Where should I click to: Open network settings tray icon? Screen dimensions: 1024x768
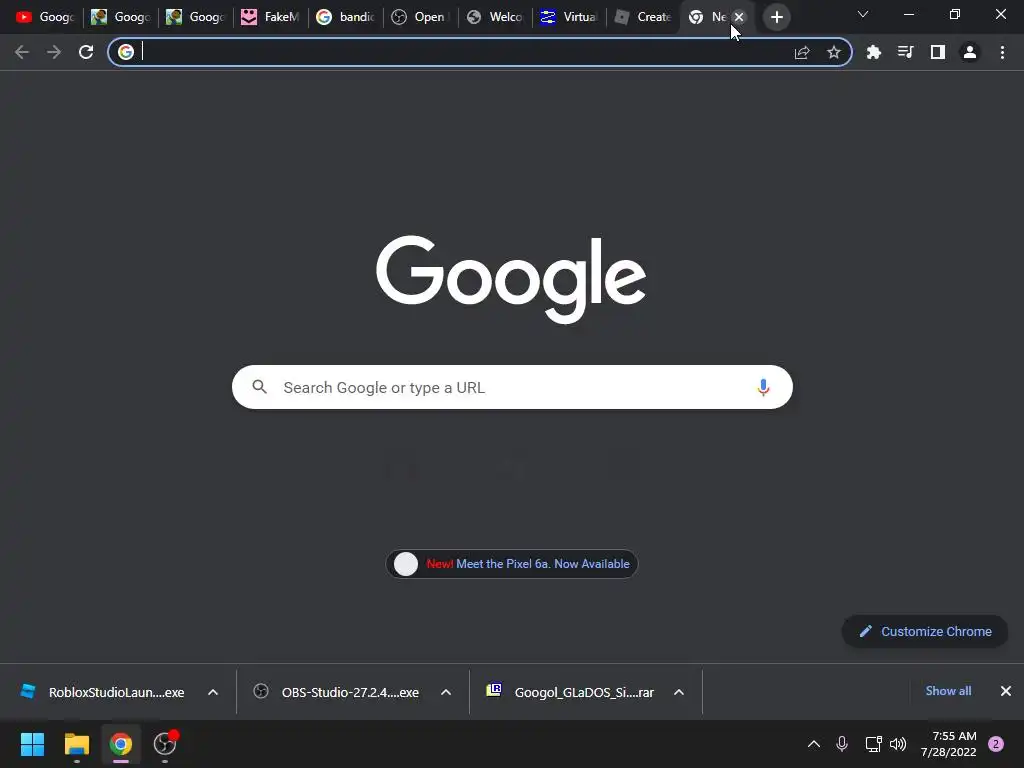point(873,744)
